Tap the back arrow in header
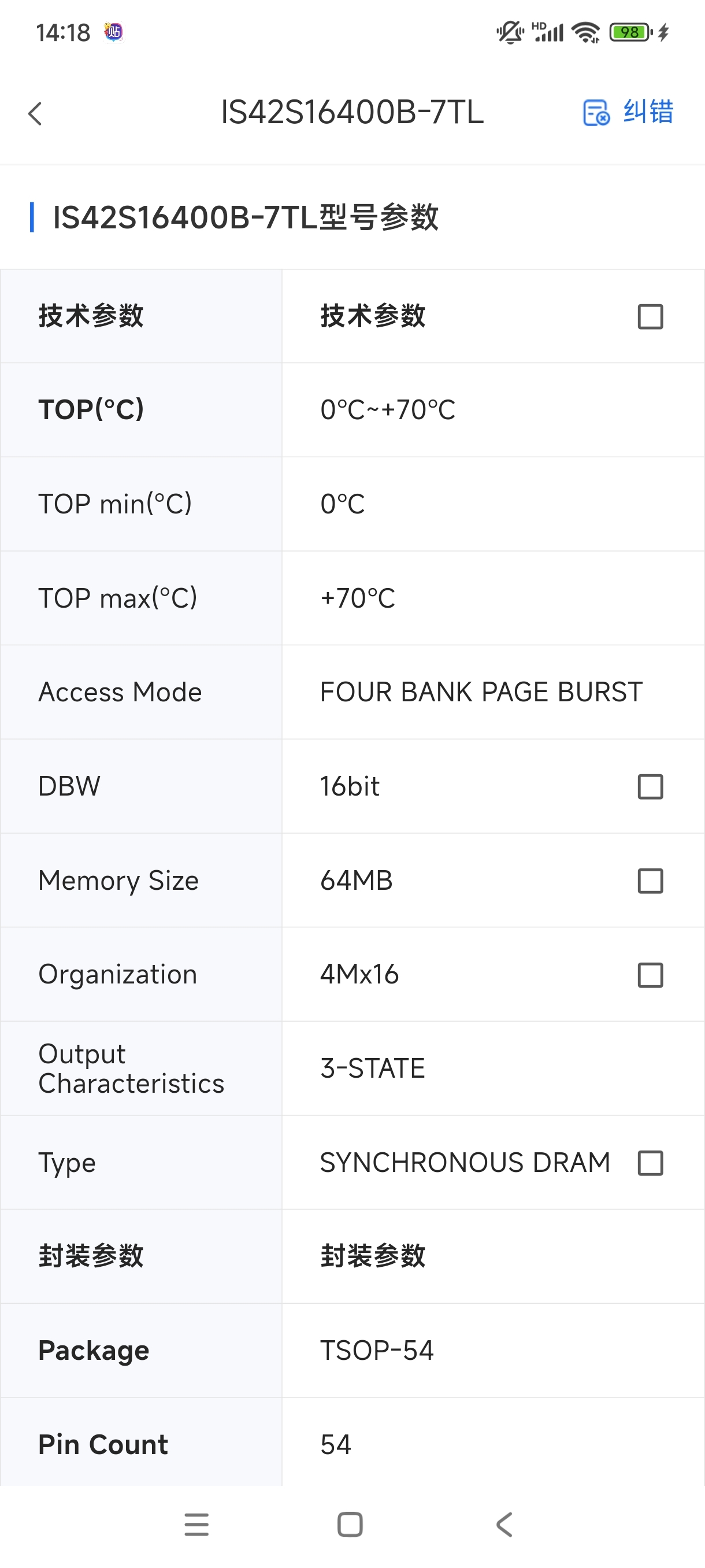This screenshot has height=1568, width=705. [x=35, y=113]
